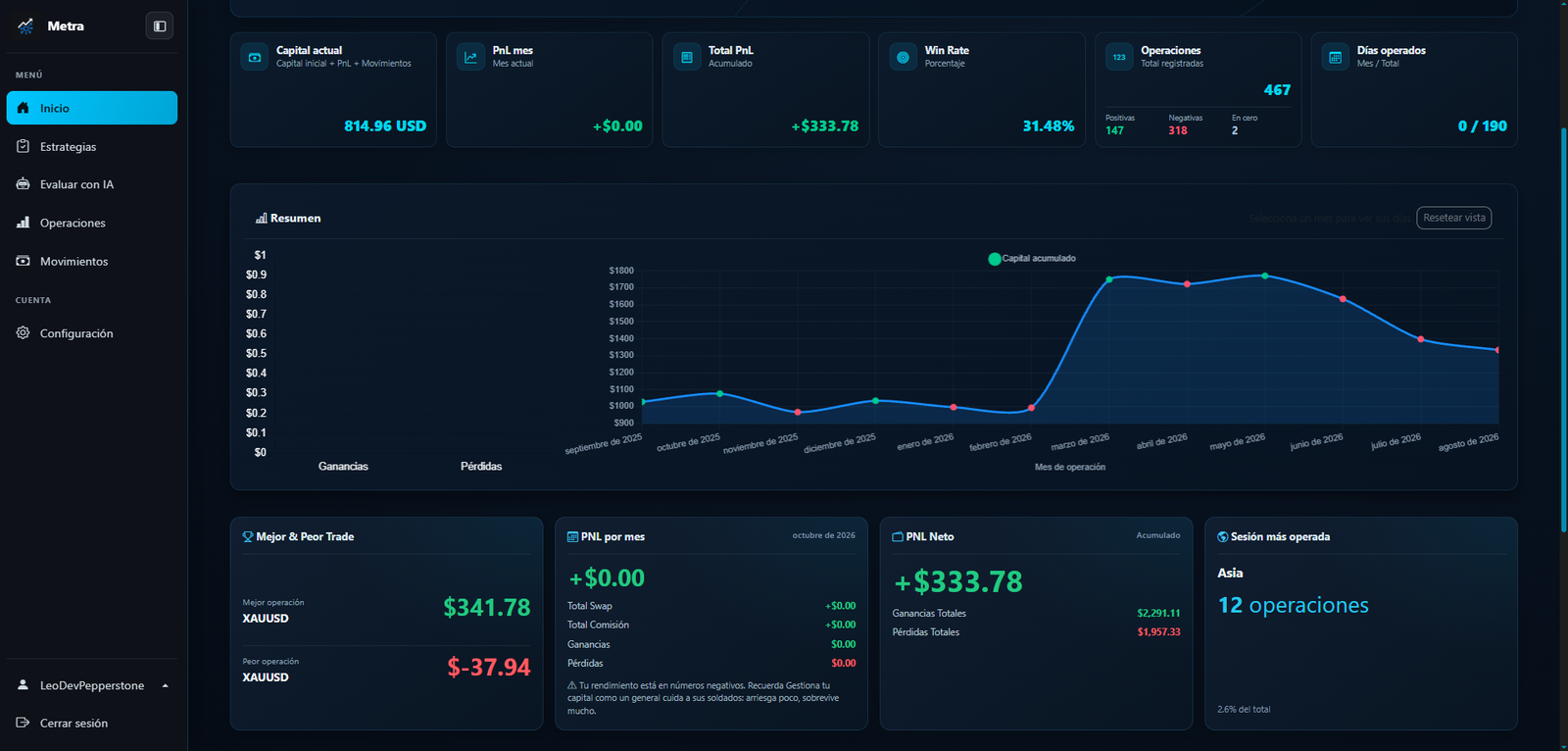This screenshot has width=1568, height=751.
Task: Click the trophy icon of Mejor & Peor Trade
Action: 248,536
